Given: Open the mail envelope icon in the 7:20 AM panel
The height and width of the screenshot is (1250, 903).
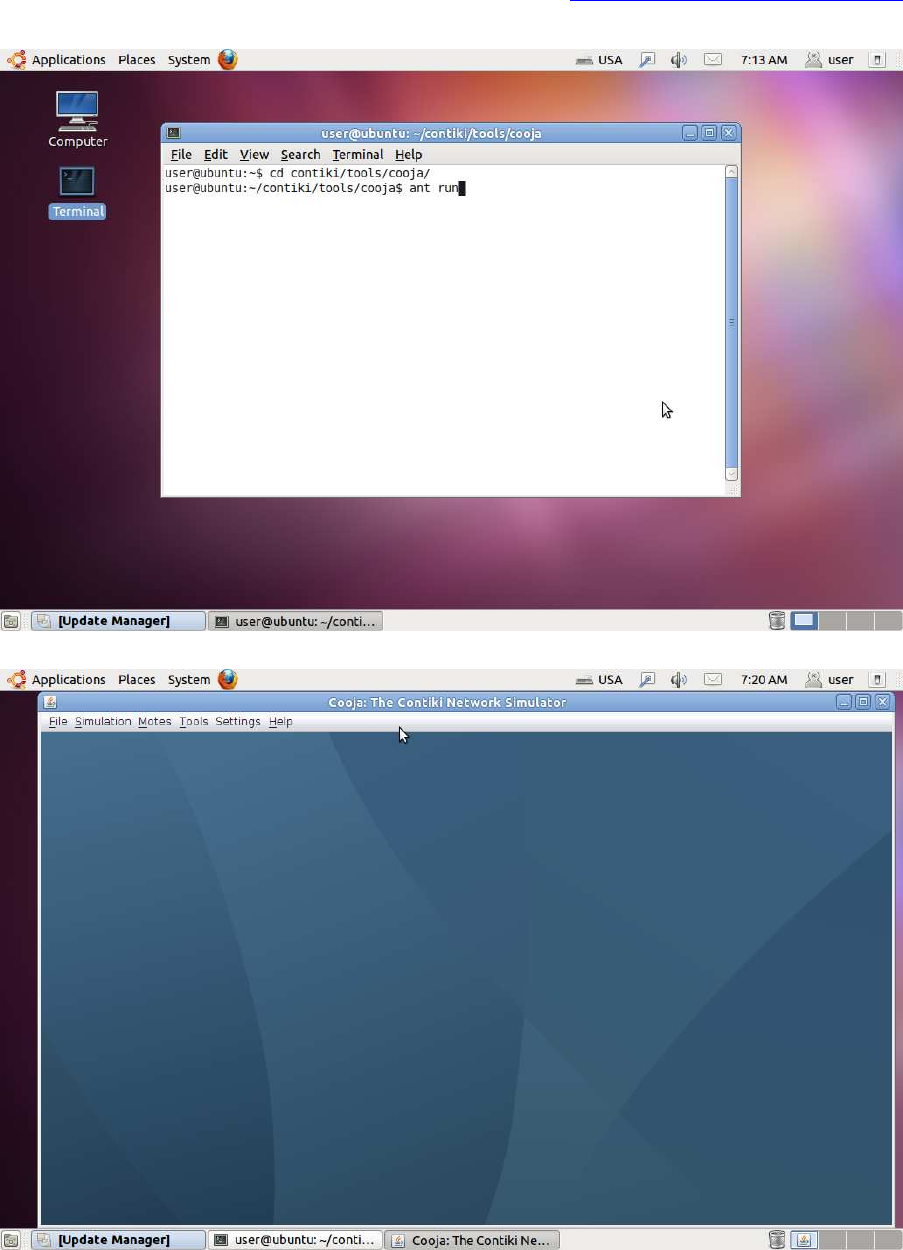Looking at the screenshot, I should 712,680.
